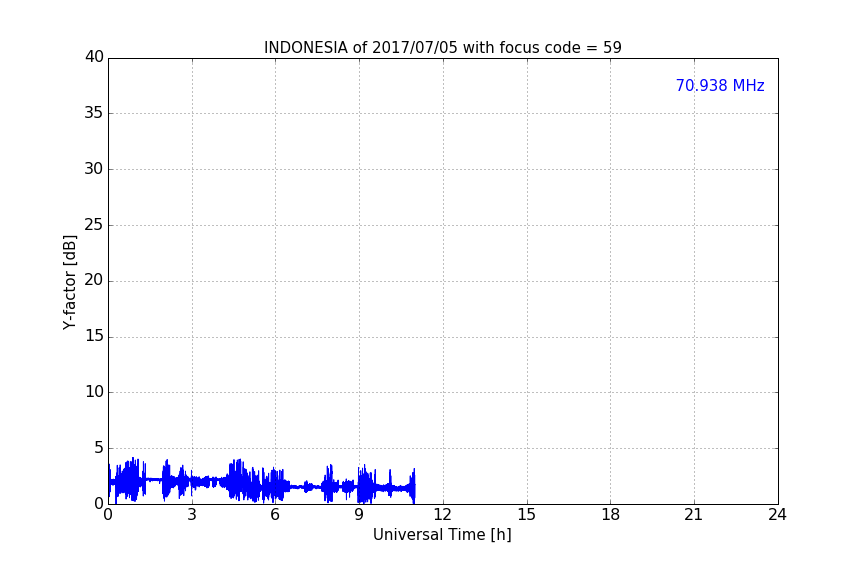Click the y-axis tick label '35'
Viewport: 864px width, 576px height.
(94, 113)
